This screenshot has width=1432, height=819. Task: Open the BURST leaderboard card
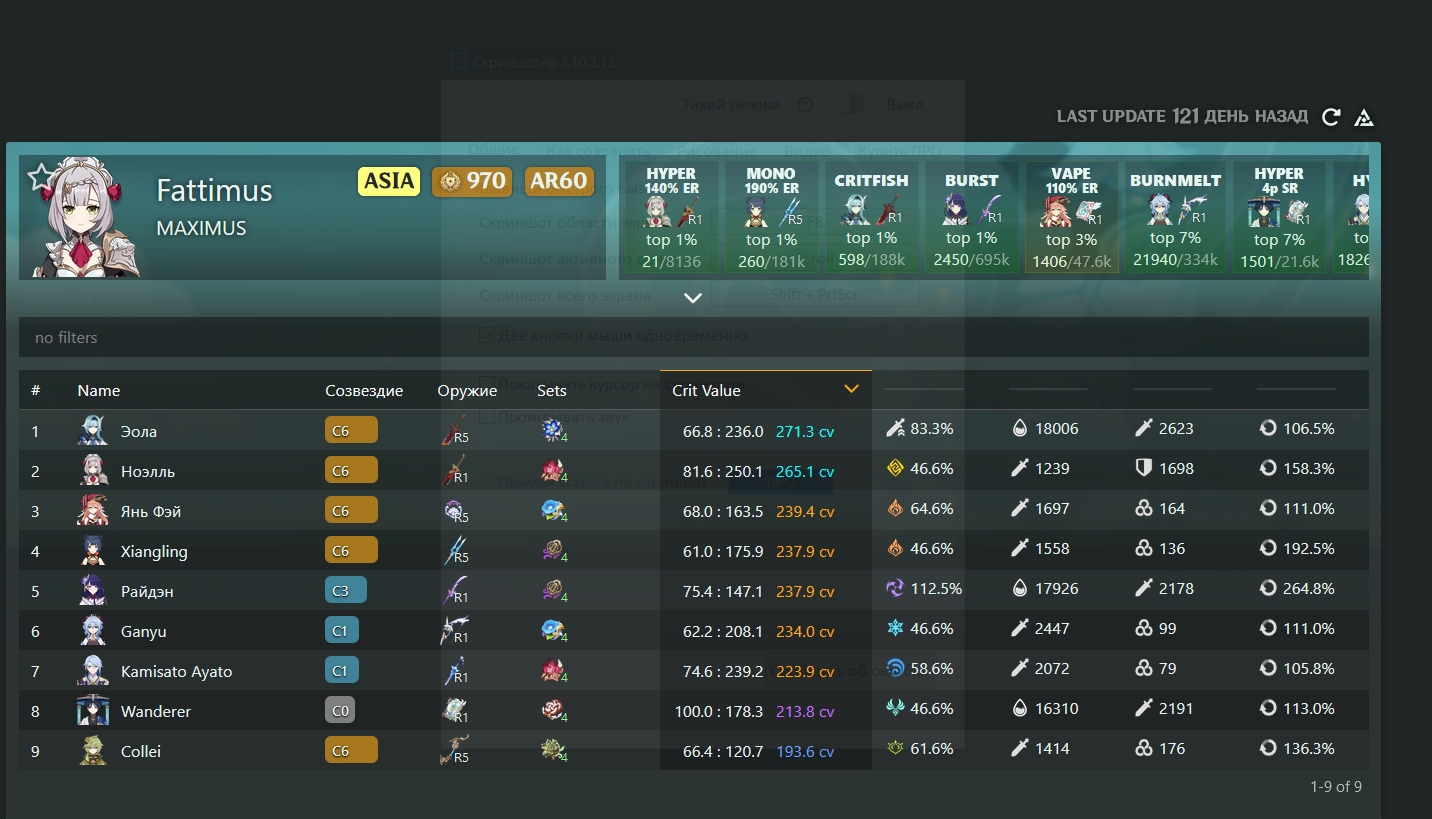coord(972,218)
